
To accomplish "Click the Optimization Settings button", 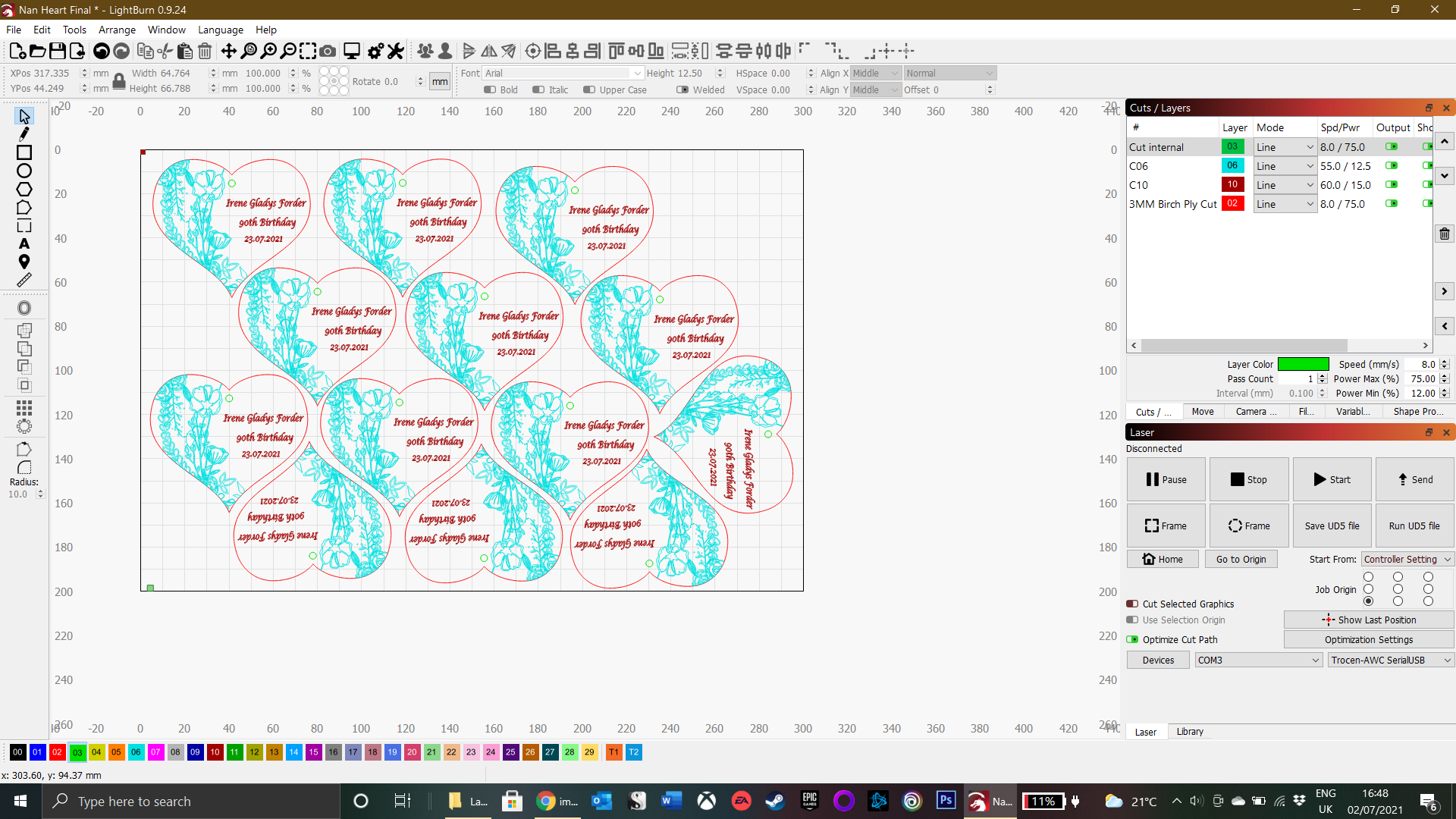I will [1368, 639].
